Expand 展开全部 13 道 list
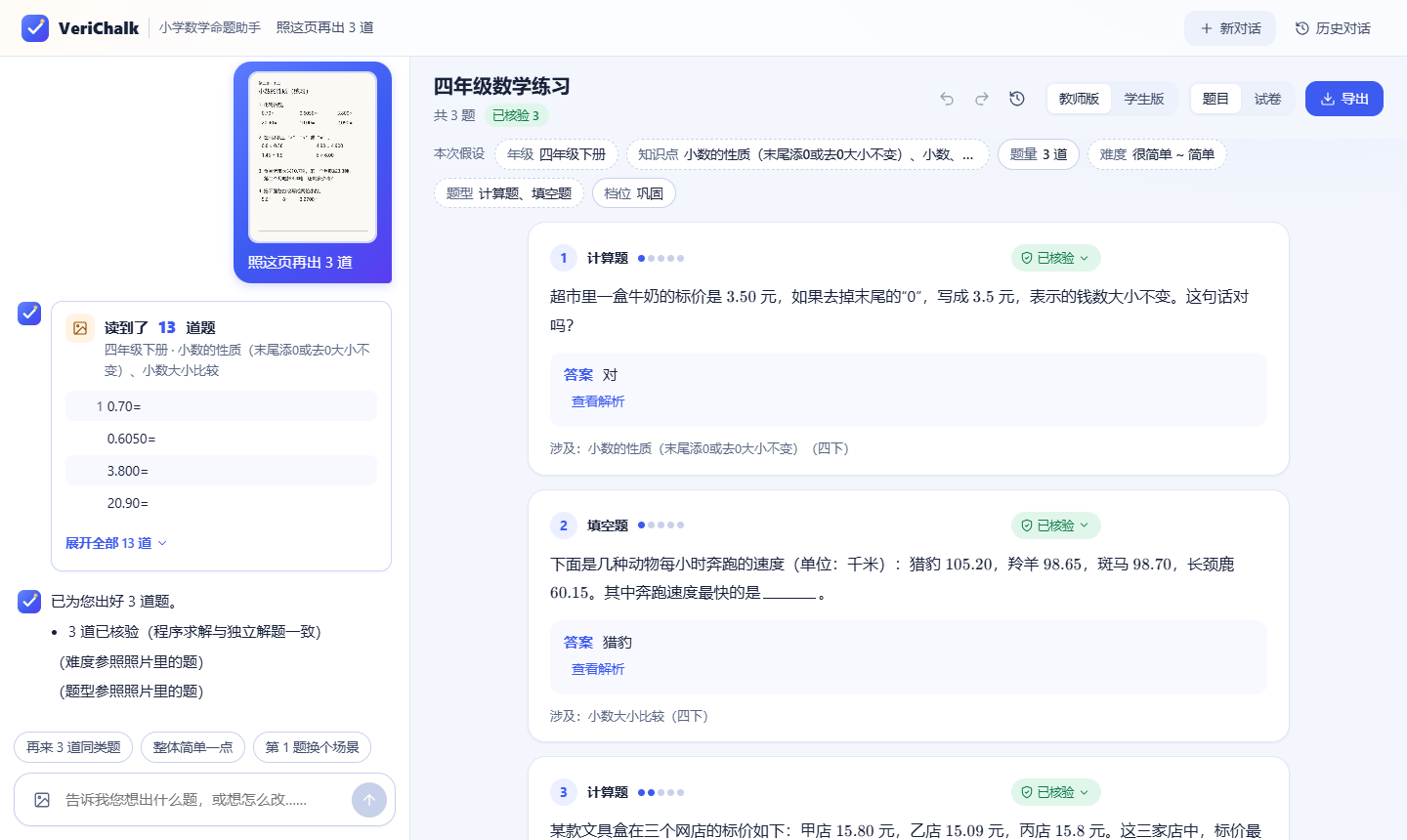Viewport: 1407px width, 840px height. [x=116, y=543]
